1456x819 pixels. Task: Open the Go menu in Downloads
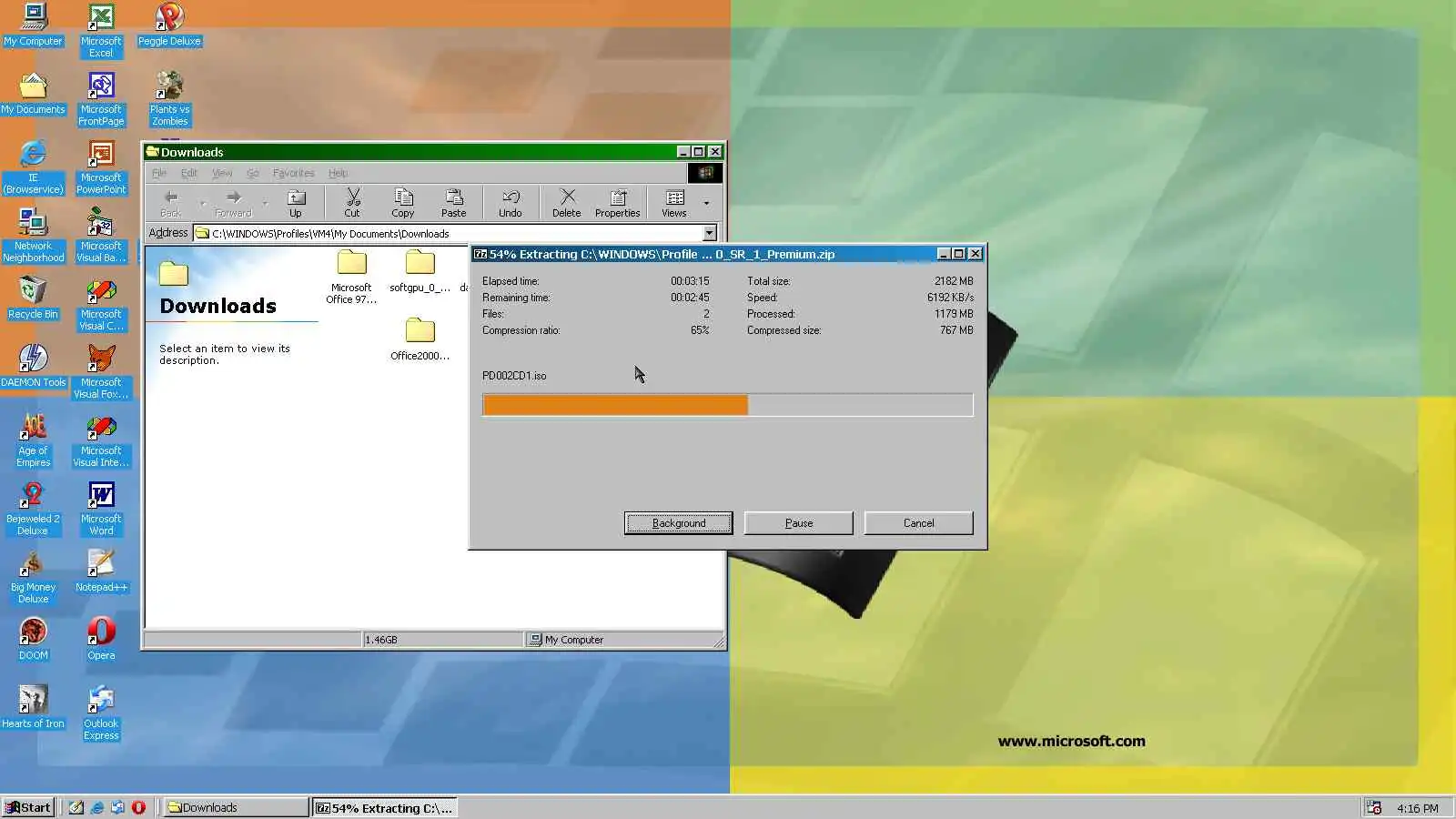pyautogui.click(x=253, y=173)
